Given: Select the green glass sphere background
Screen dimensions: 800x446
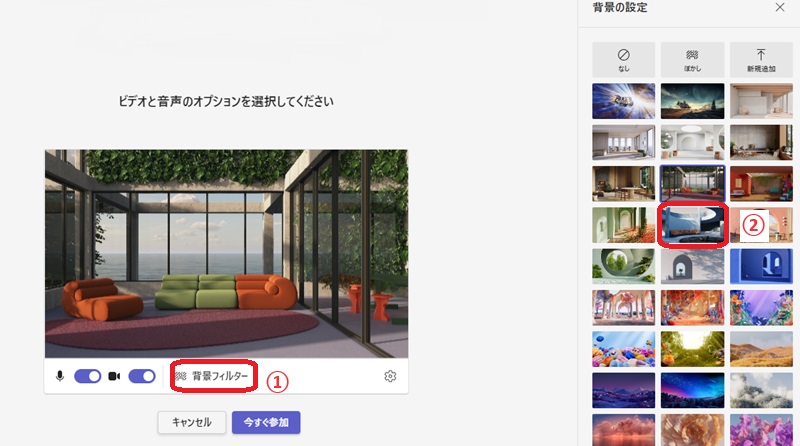Looking at the screenshot, I should pos(623,266).
